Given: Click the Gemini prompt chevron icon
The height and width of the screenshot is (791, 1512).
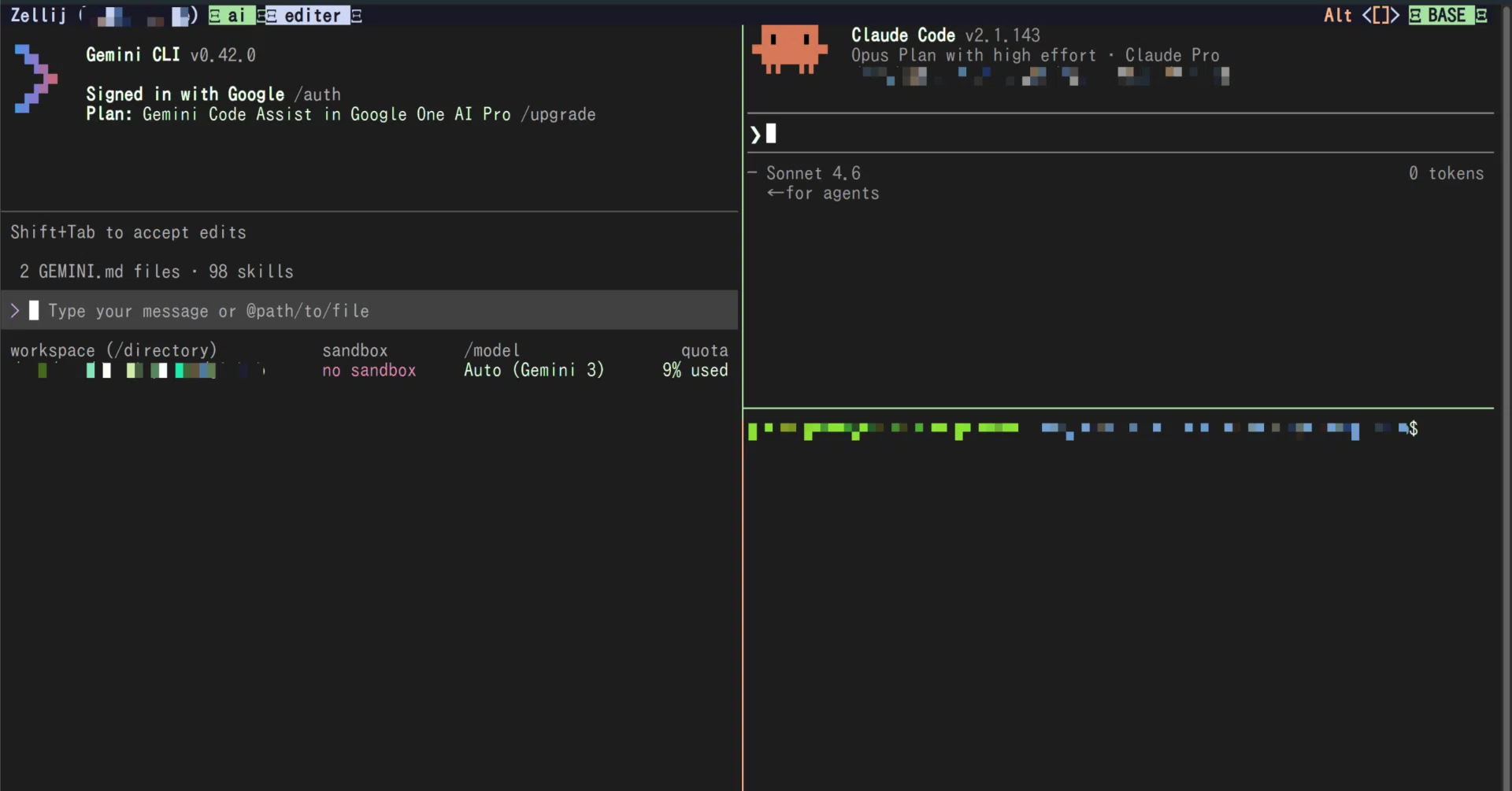Looking at the screenshot, I should tap(15, 311).
